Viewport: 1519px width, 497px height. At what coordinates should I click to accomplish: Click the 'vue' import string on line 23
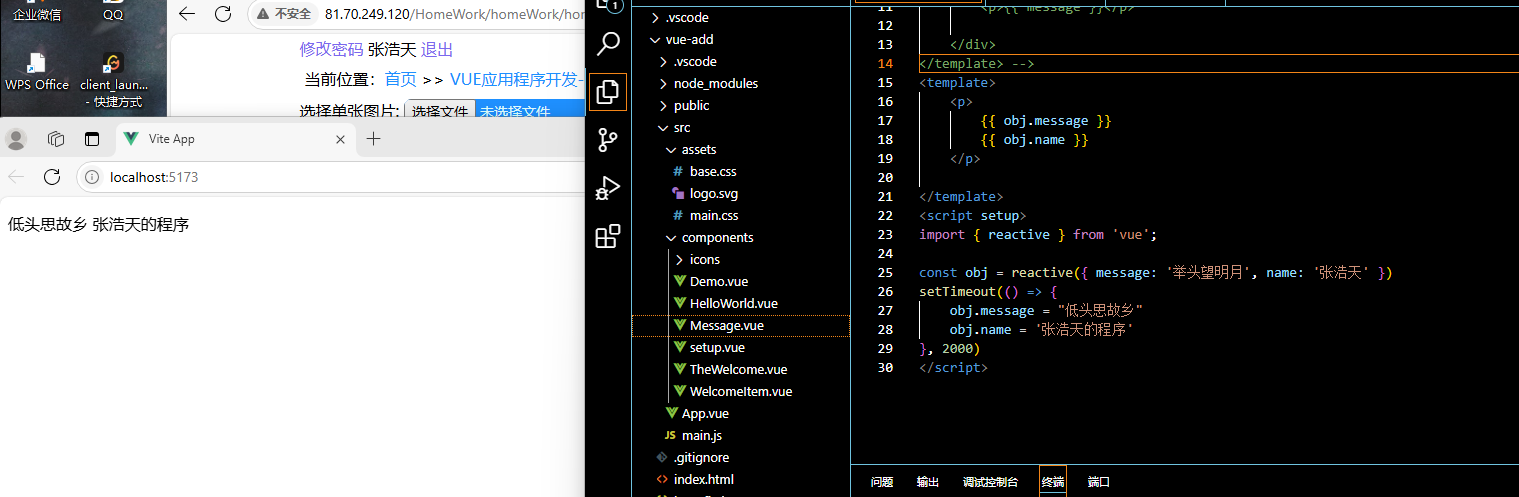point(1130,235)
